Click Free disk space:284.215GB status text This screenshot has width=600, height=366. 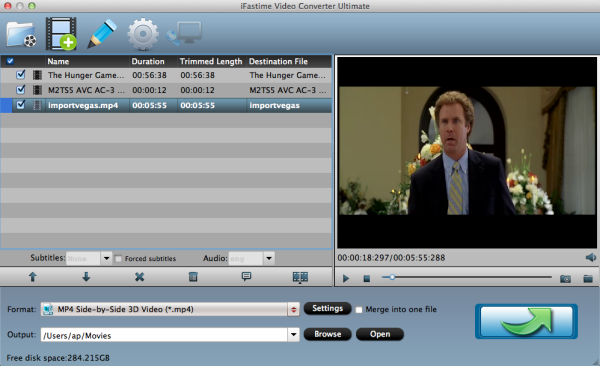click(58, 358)
